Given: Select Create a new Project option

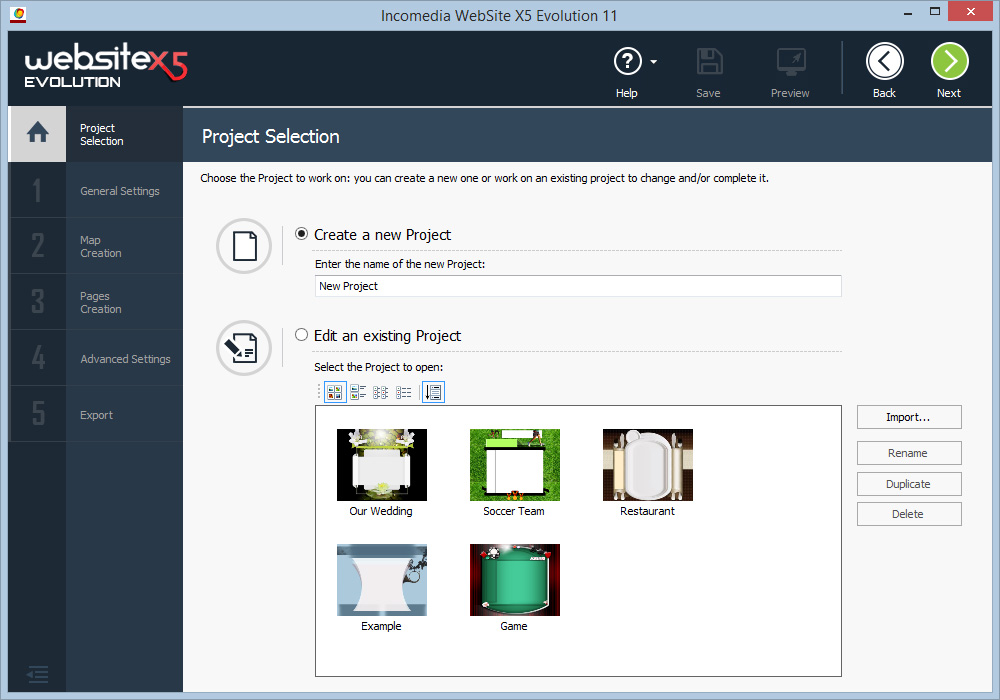Looking at the screenshot, I should (301, 233).
